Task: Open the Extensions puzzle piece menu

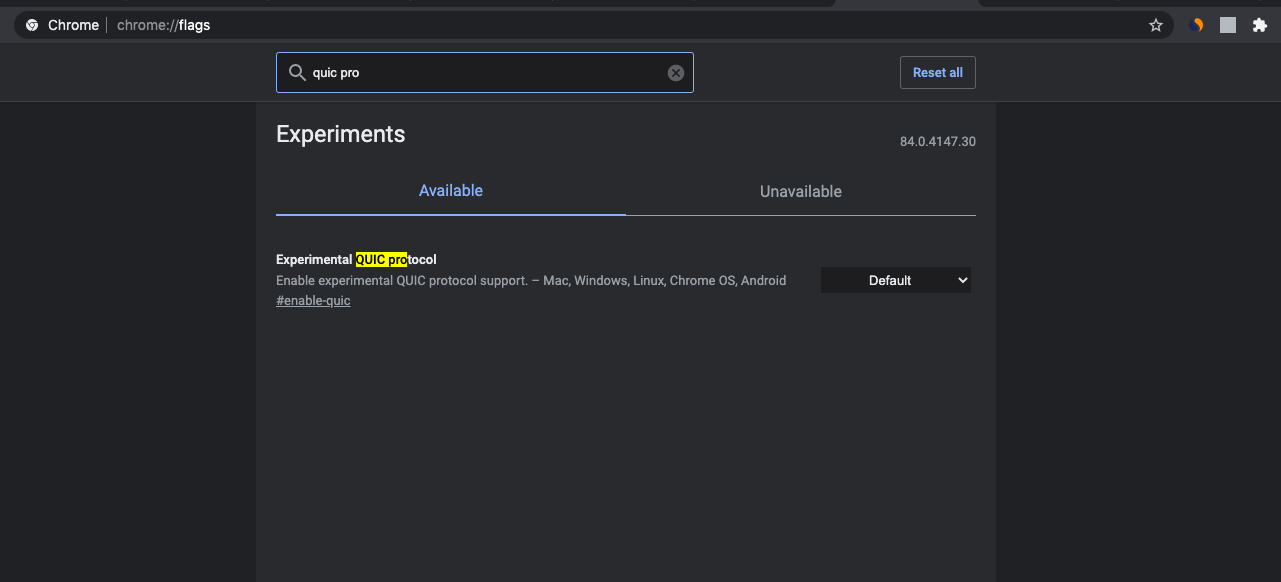Action: point(1260,25)
